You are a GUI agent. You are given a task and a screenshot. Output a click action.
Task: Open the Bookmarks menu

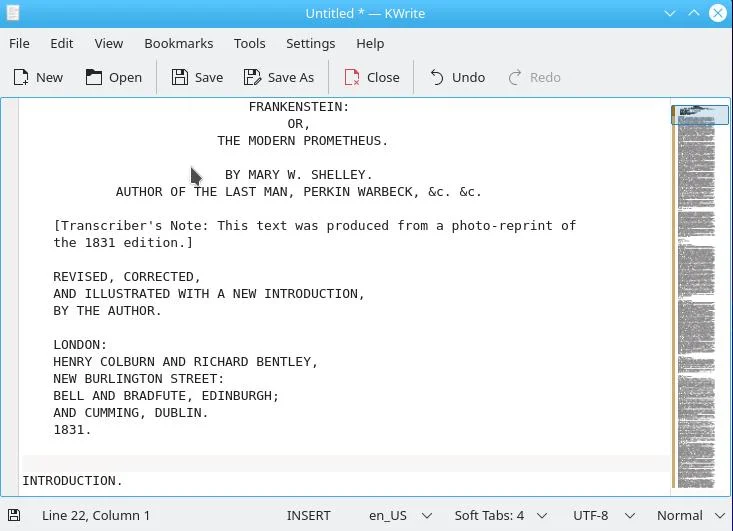coord(179,43)
